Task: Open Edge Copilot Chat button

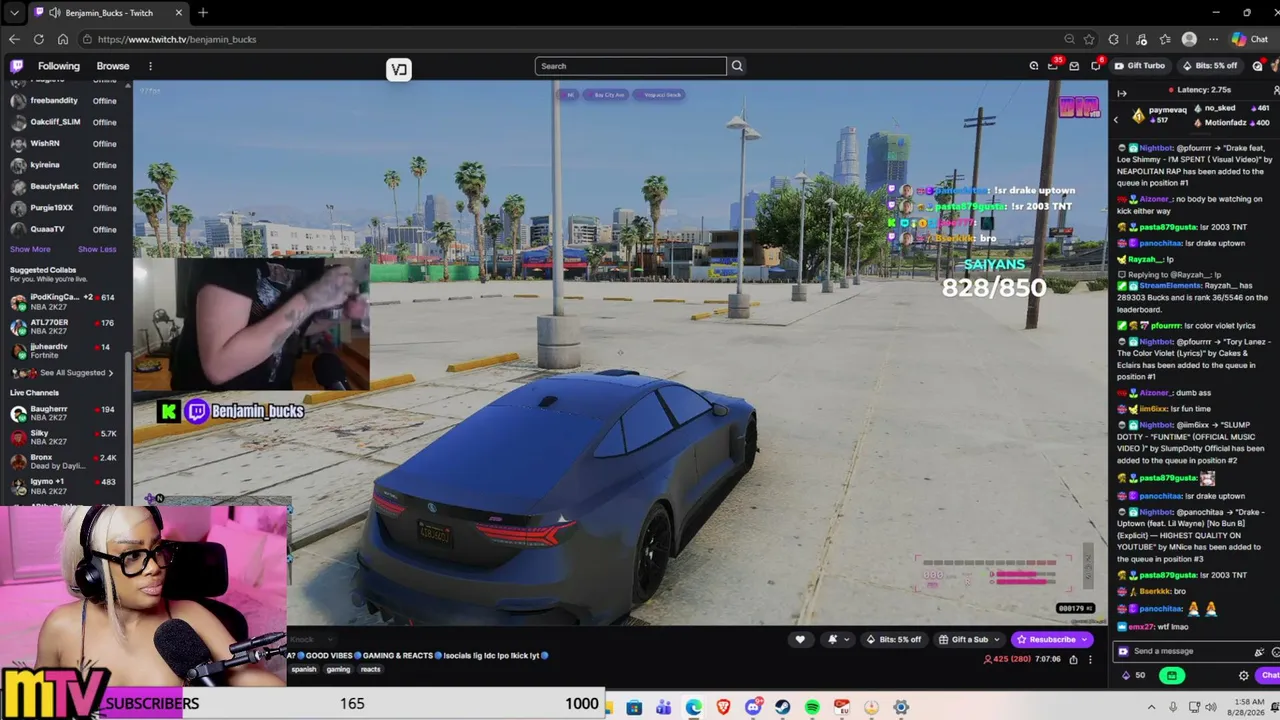Action: point(1250,39)
